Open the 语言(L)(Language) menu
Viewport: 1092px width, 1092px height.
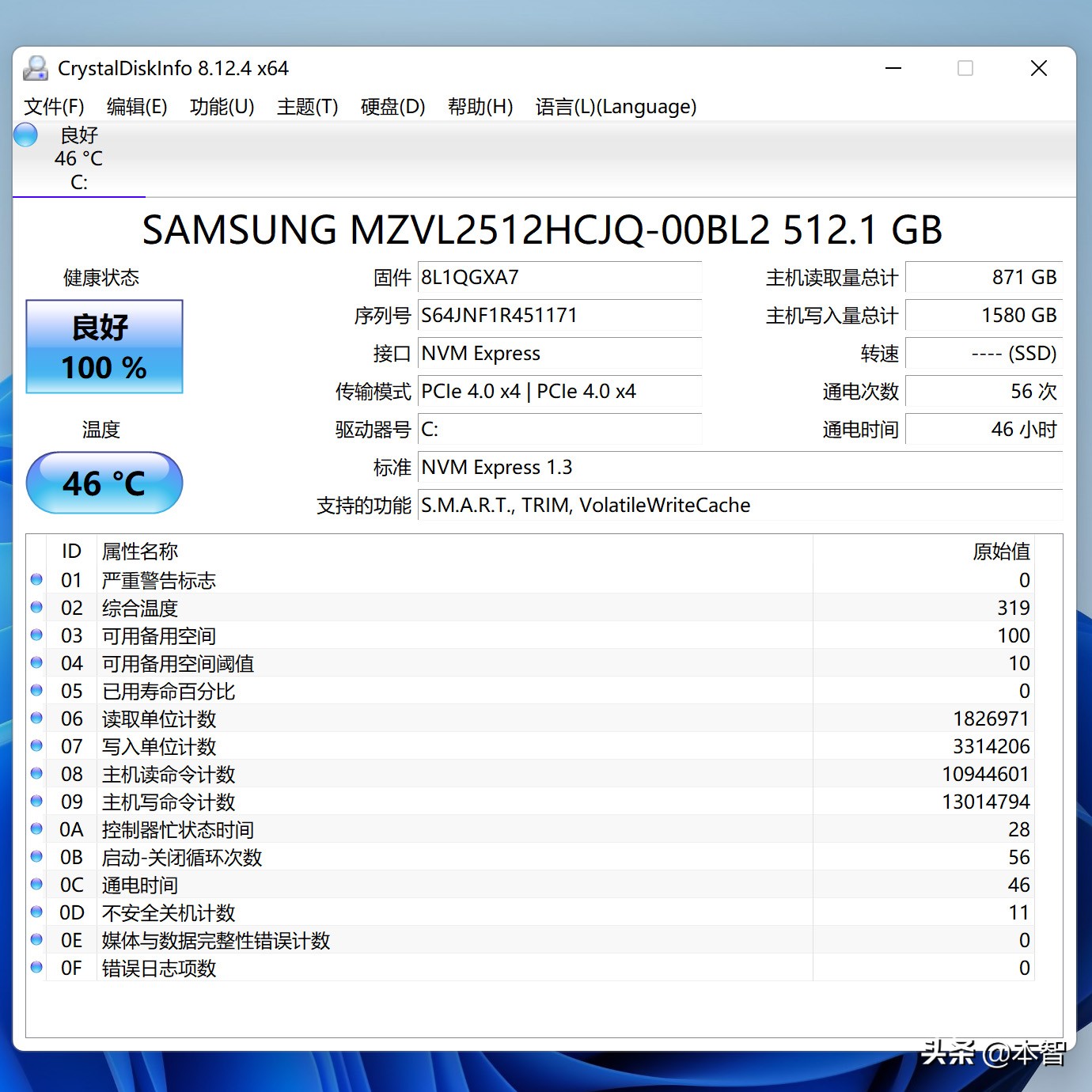[616, 107]
